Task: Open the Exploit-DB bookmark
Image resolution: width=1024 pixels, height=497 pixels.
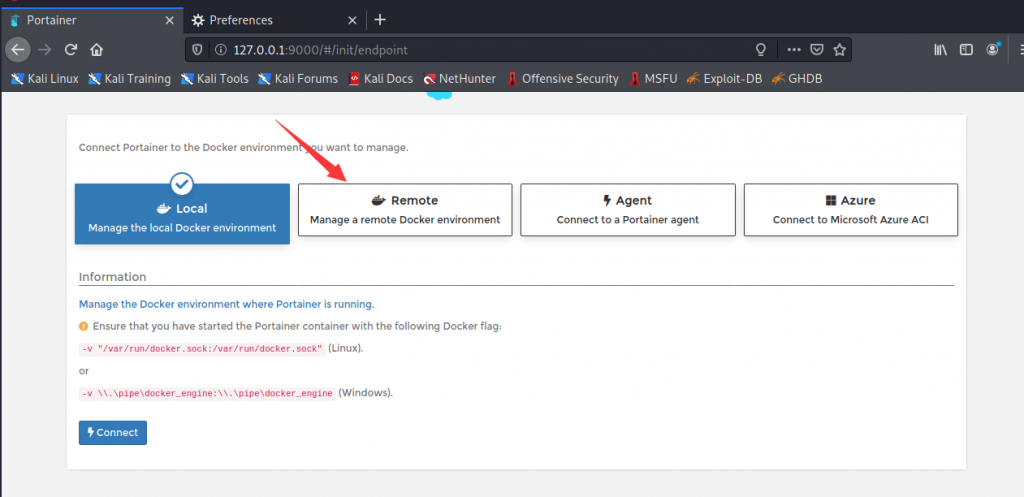Action: pyautogui.click(x=724, y=79)
